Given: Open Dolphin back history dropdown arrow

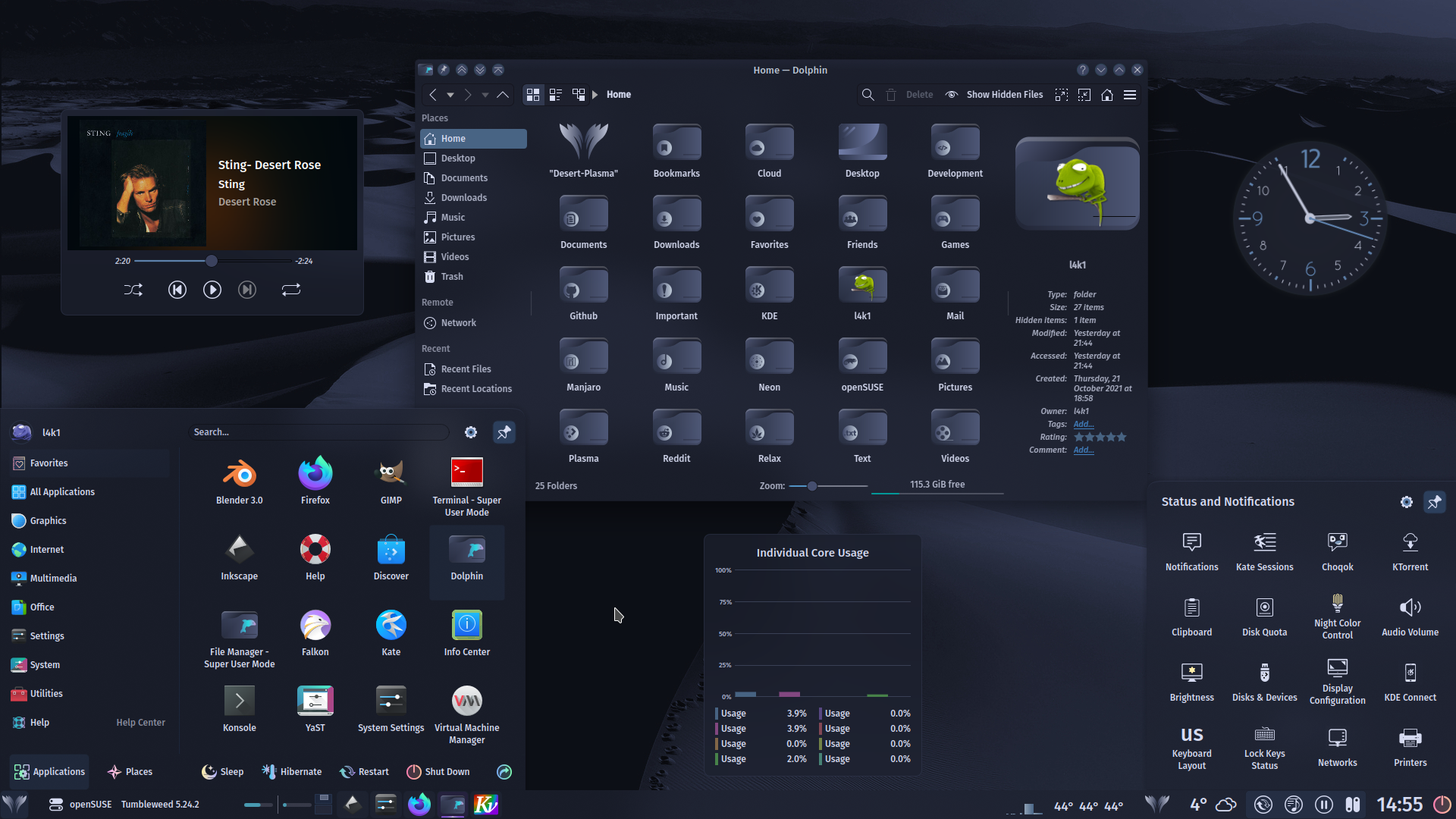Looking at the screenshot, I should [x=450, y=95].
